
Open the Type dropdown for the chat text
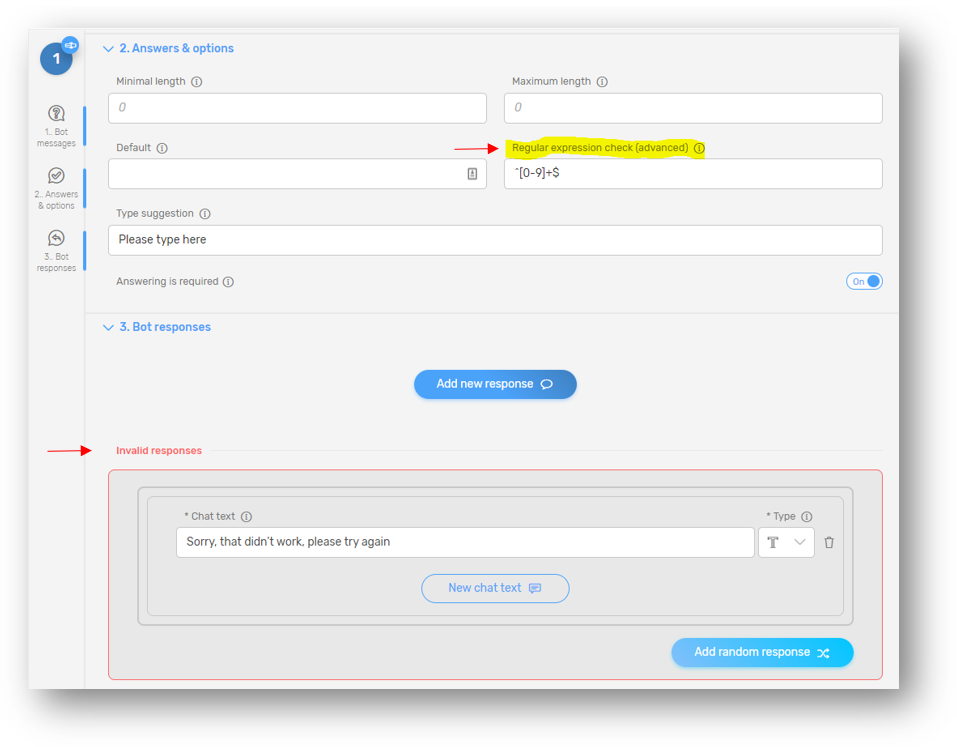tap(798, 542)
